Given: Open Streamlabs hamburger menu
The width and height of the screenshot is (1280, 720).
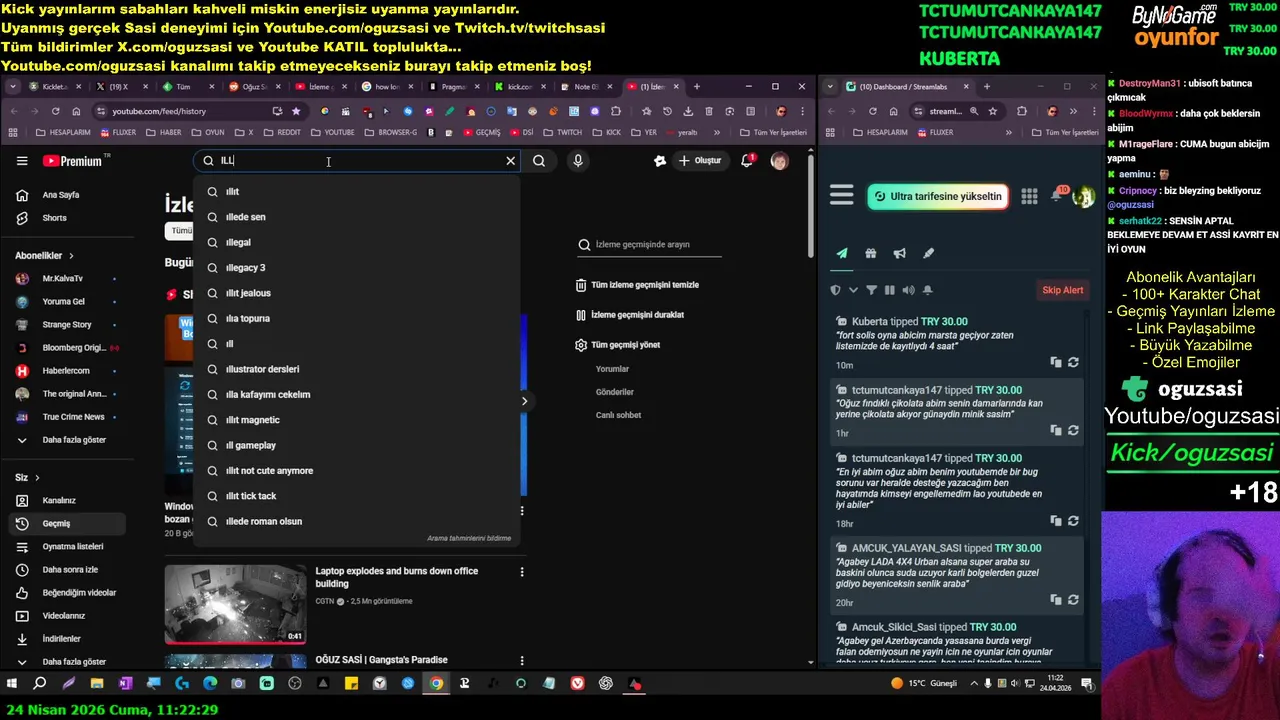Looking at the screenshot, I should point(842,196).
